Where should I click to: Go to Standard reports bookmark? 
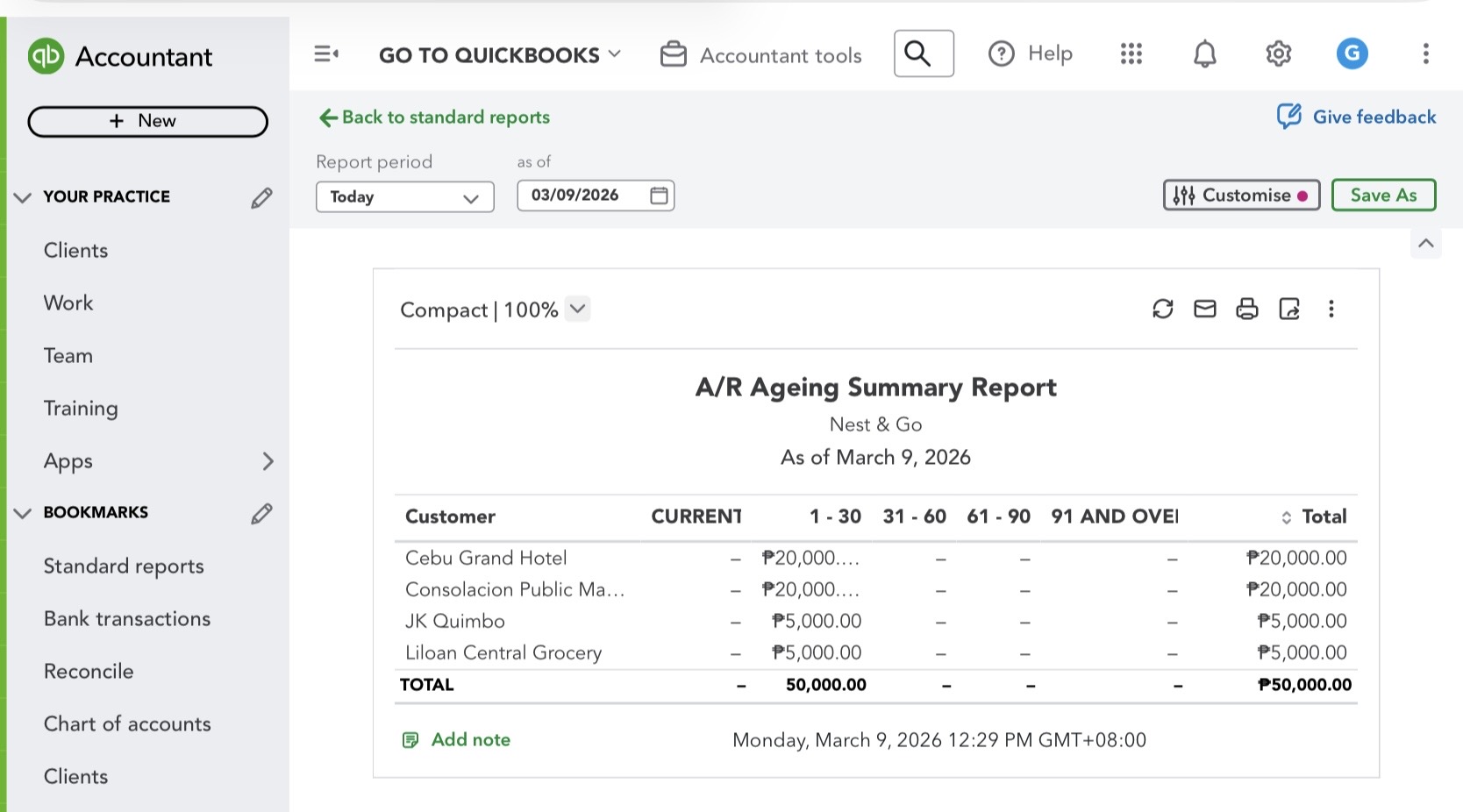[x=124, y=566]
